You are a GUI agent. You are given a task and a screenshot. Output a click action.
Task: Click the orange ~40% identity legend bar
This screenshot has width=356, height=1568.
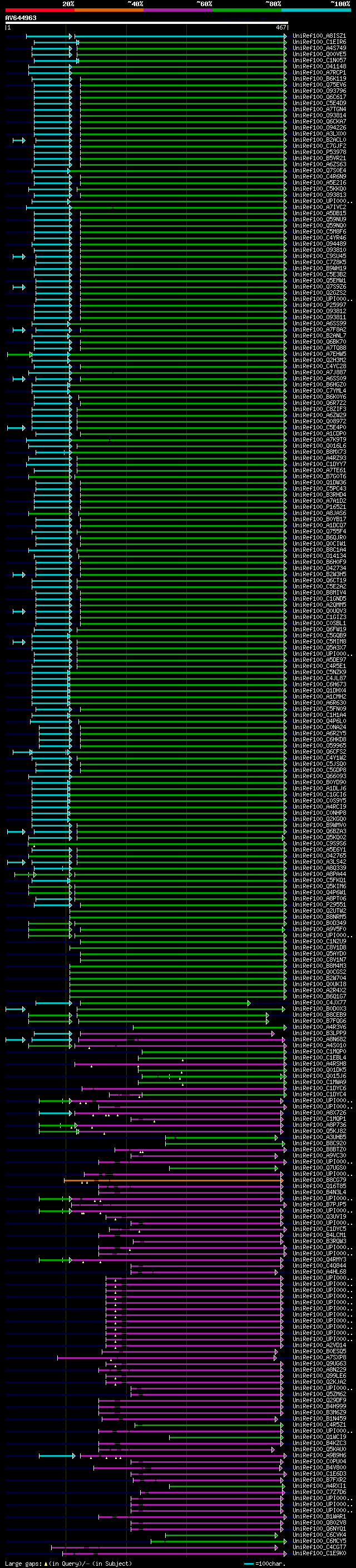pos(109,10)
